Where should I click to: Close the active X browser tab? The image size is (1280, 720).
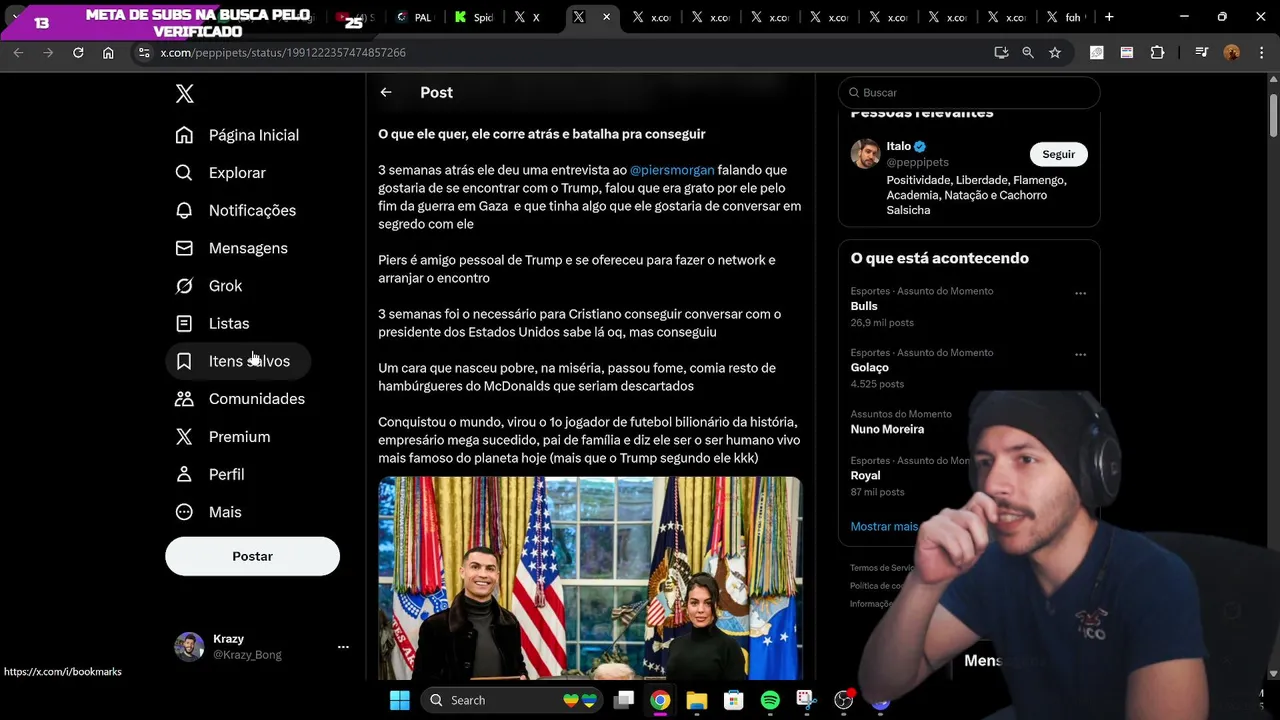(606, 17)
